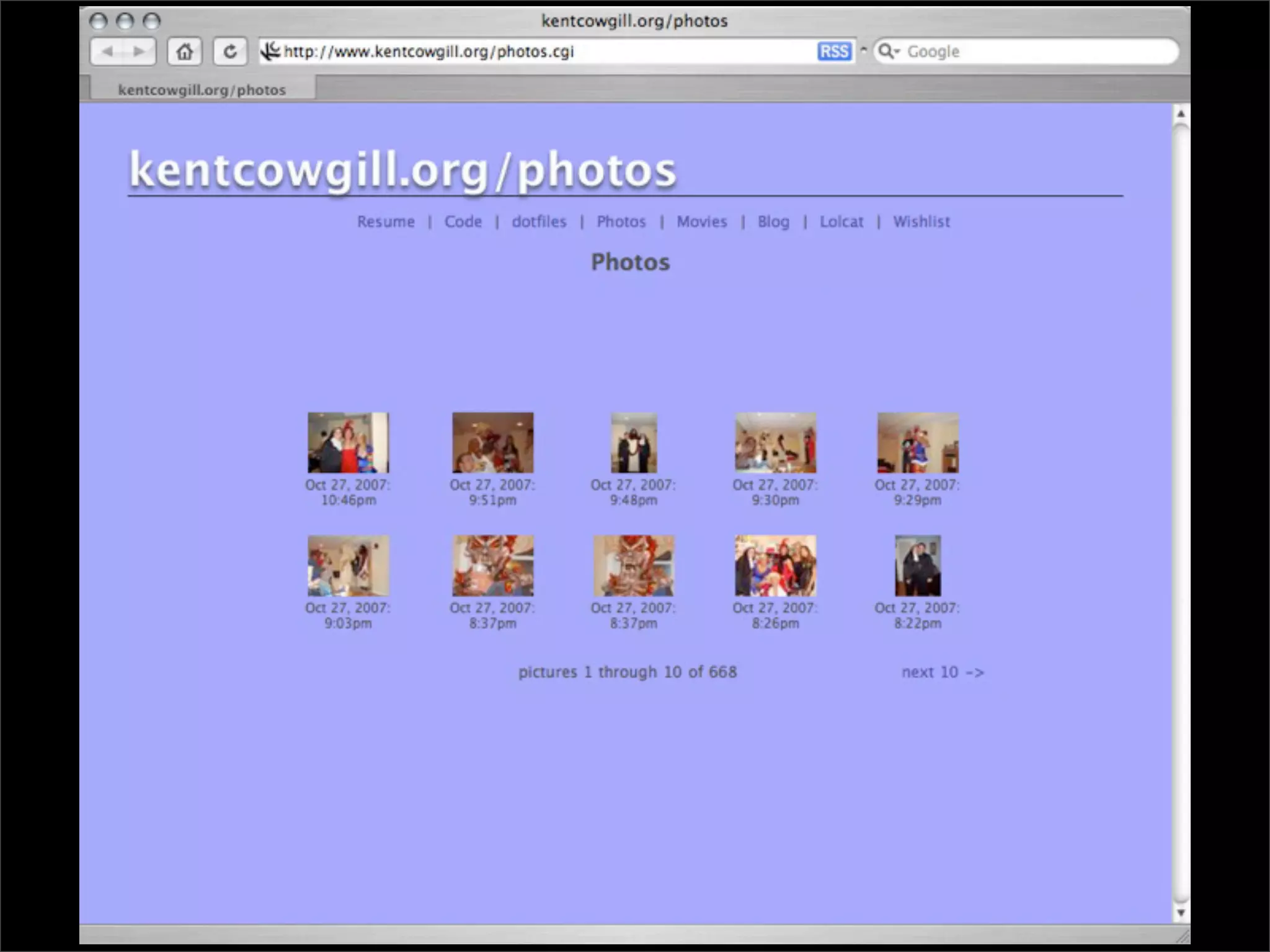Image resolution: width=1270 pixels, height=952 pixels.
Task: Open the home page with the house icon
Action: tap(184, 51)
